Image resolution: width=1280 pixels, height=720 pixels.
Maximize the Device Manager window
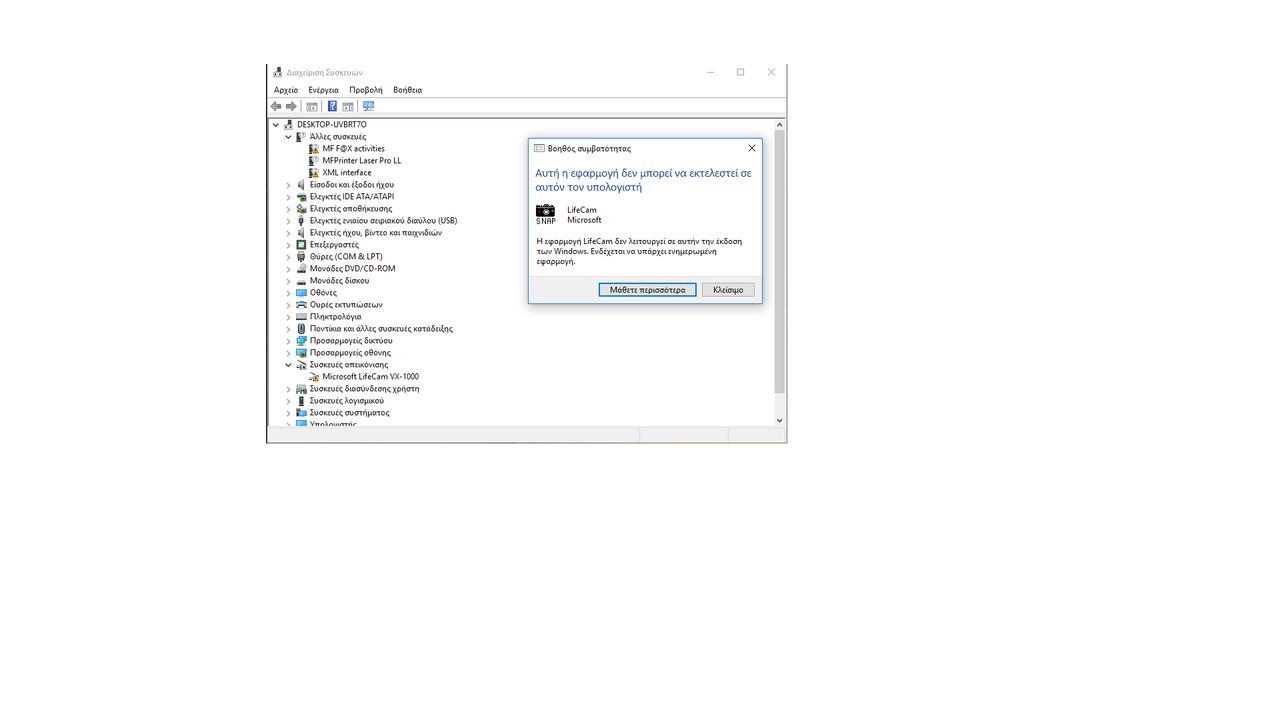click(741, 72)
